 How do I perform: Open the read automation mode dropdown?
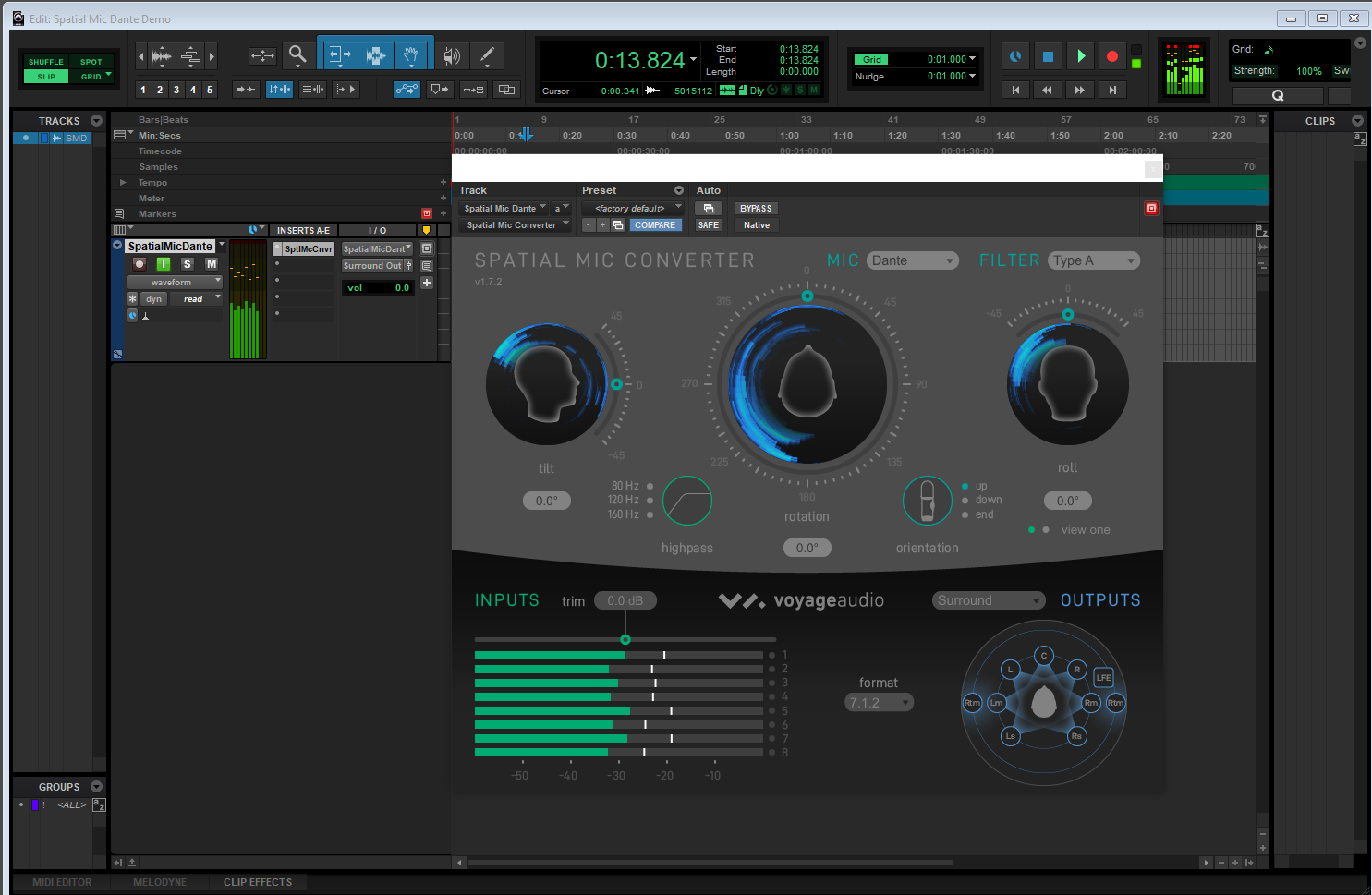(196, 298)
